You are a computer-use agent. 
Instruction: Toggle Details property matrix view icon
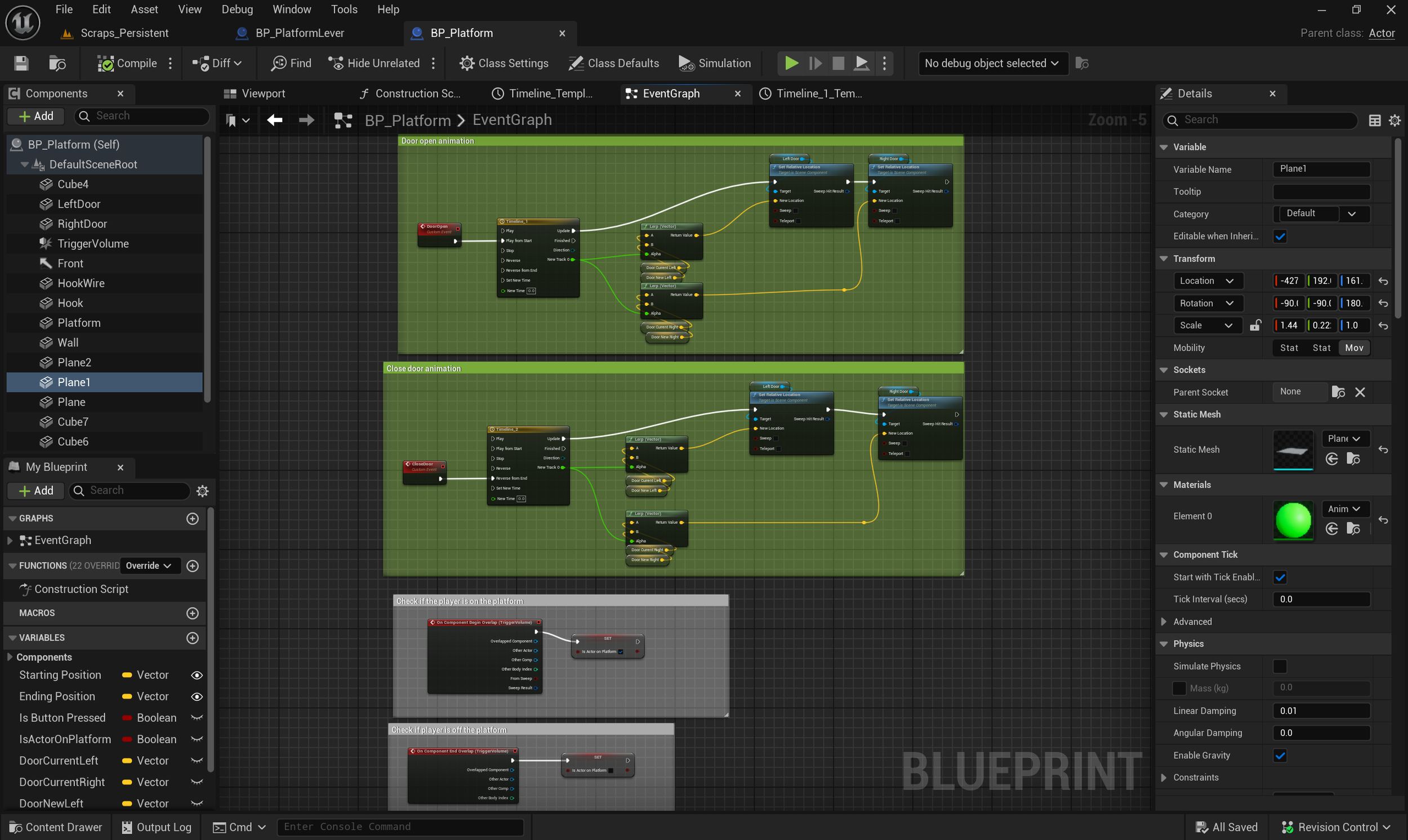click(1375, 120)
